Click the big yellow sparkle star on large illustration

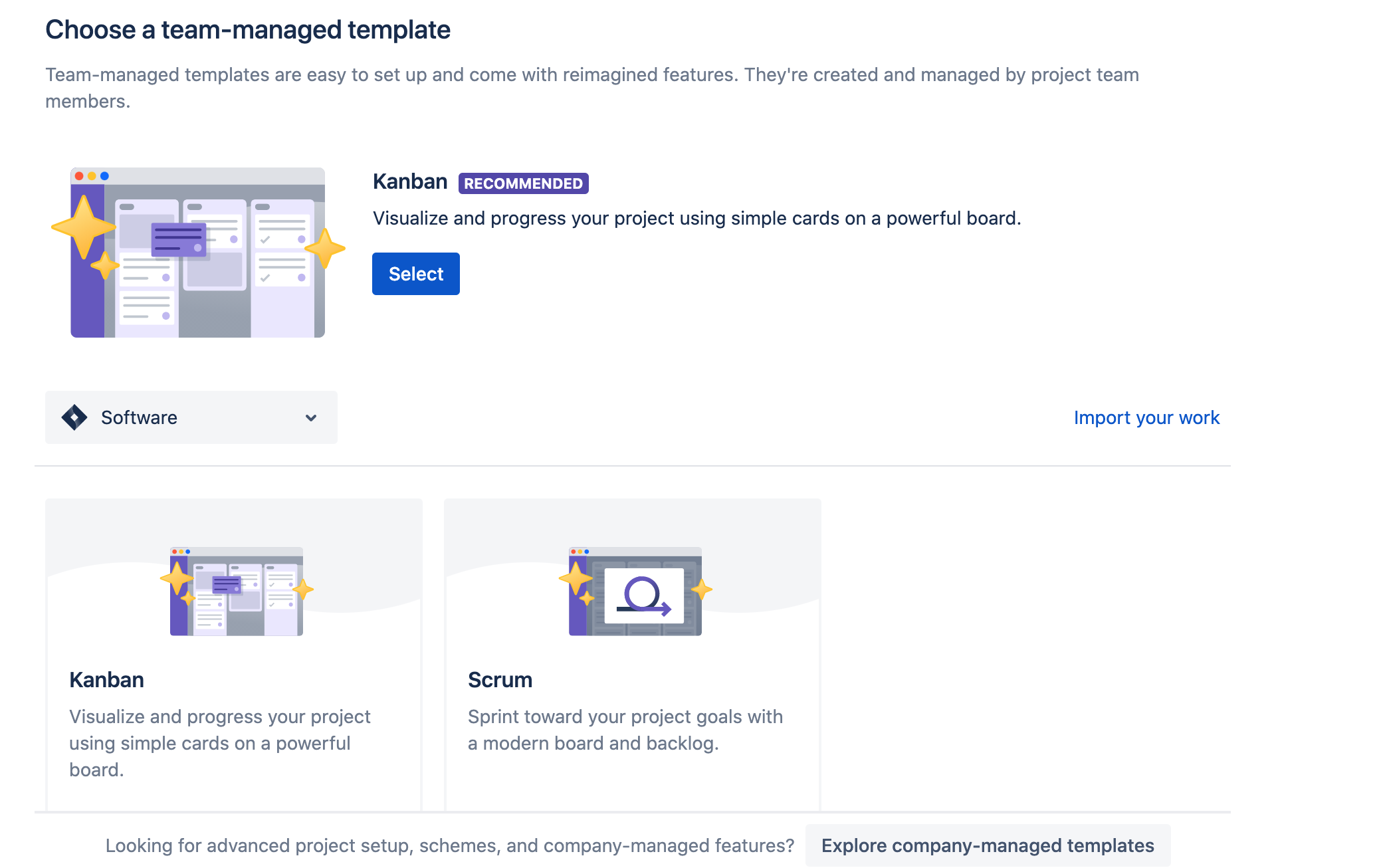click(84, 226)
